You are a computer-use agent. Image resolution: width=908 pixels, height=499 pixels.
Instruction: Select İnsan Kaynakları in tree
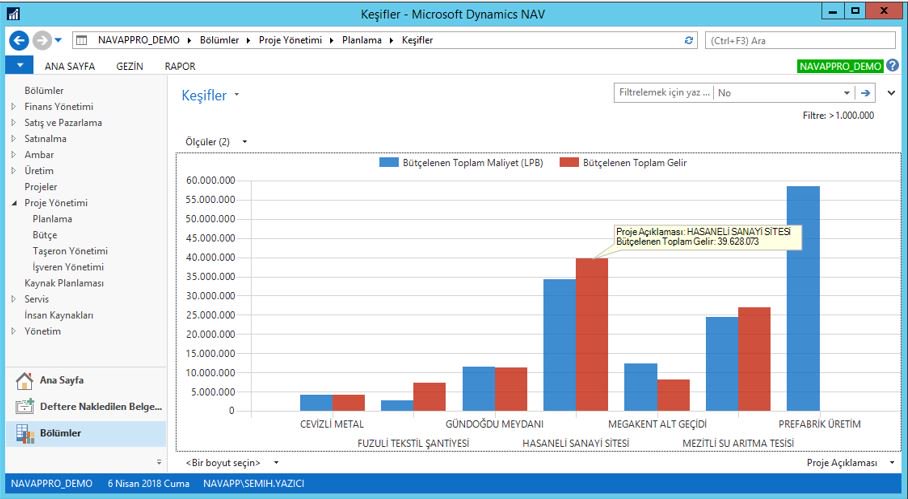(59, 315)
